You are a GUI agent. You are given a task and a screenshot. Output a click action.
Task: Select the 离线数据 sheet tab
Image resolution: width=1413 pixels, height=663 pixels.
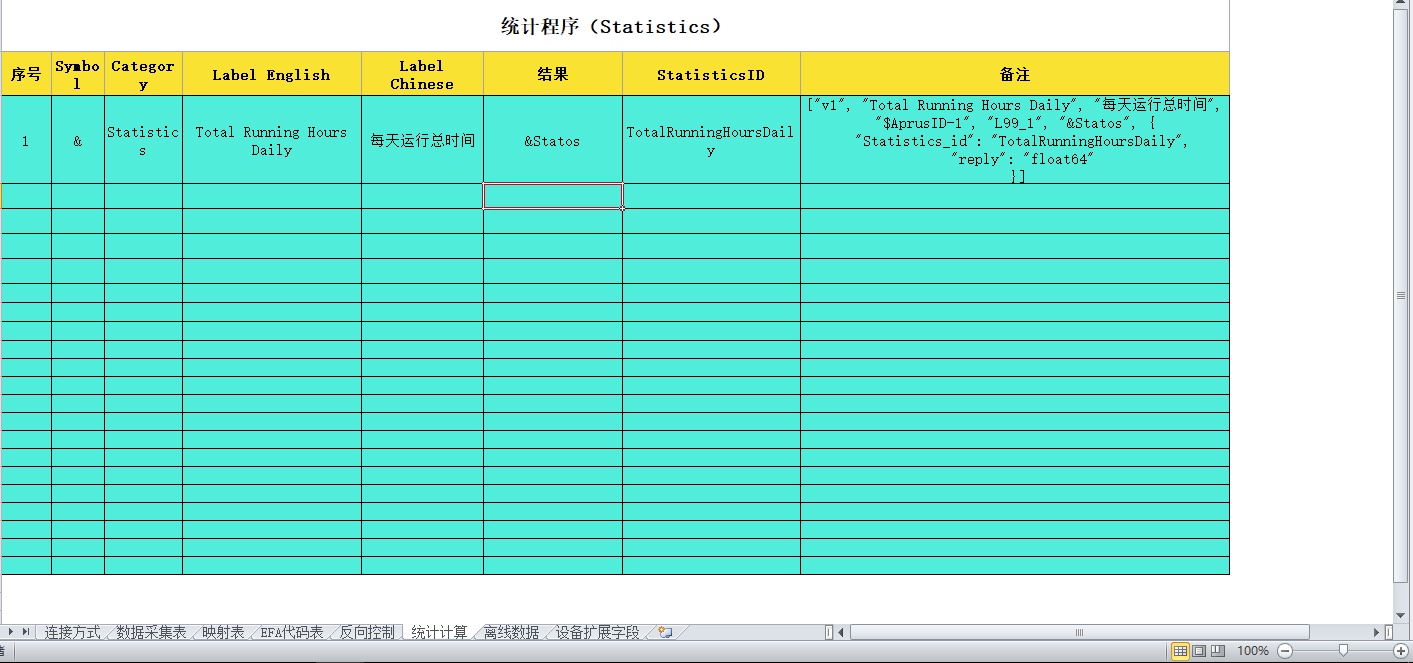click(x=511, y=633)
